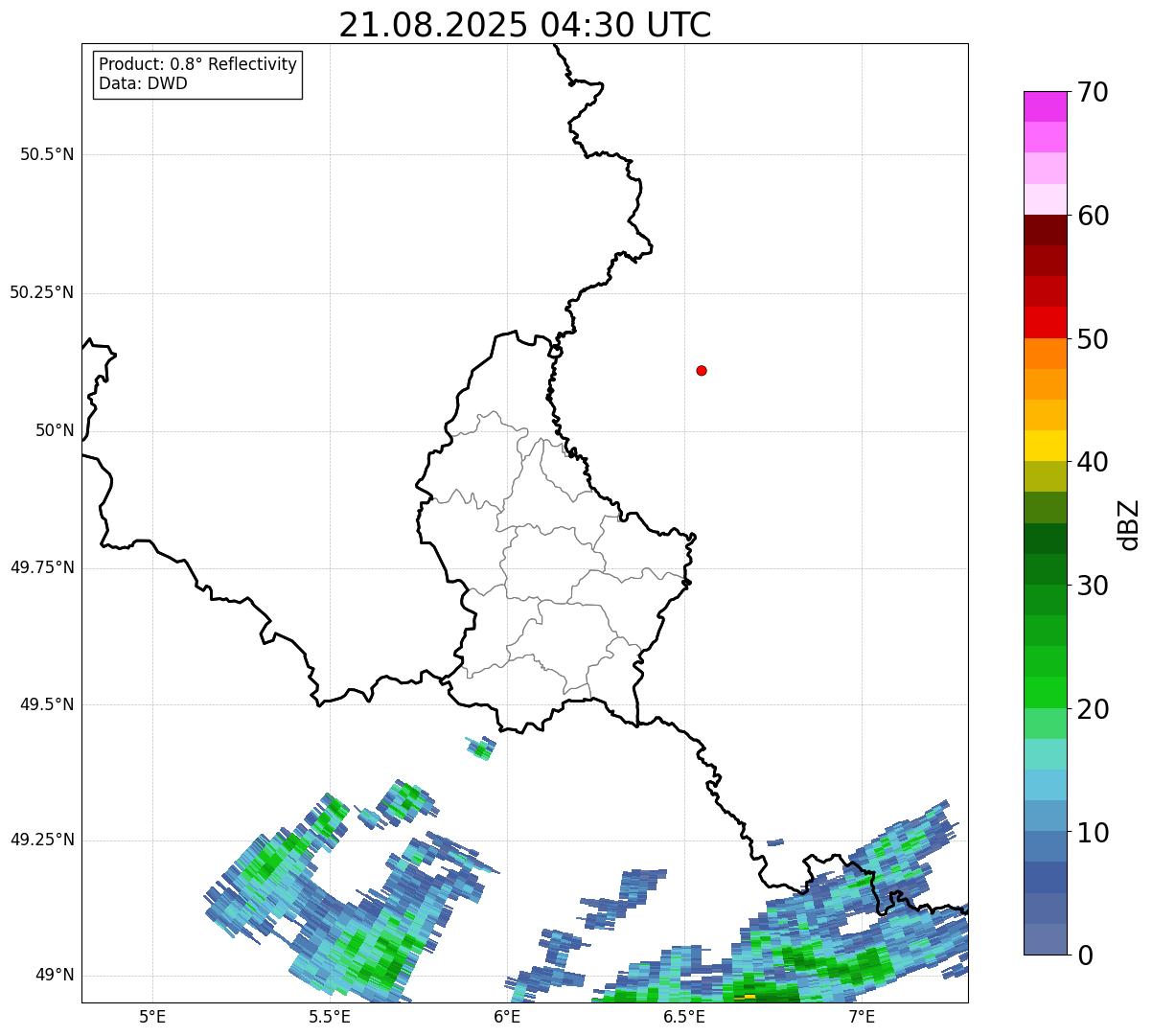Click the 50.25°N latitude tick label
The image size is (1152, 1036).
pyautogui.click(x=42, y=292)
